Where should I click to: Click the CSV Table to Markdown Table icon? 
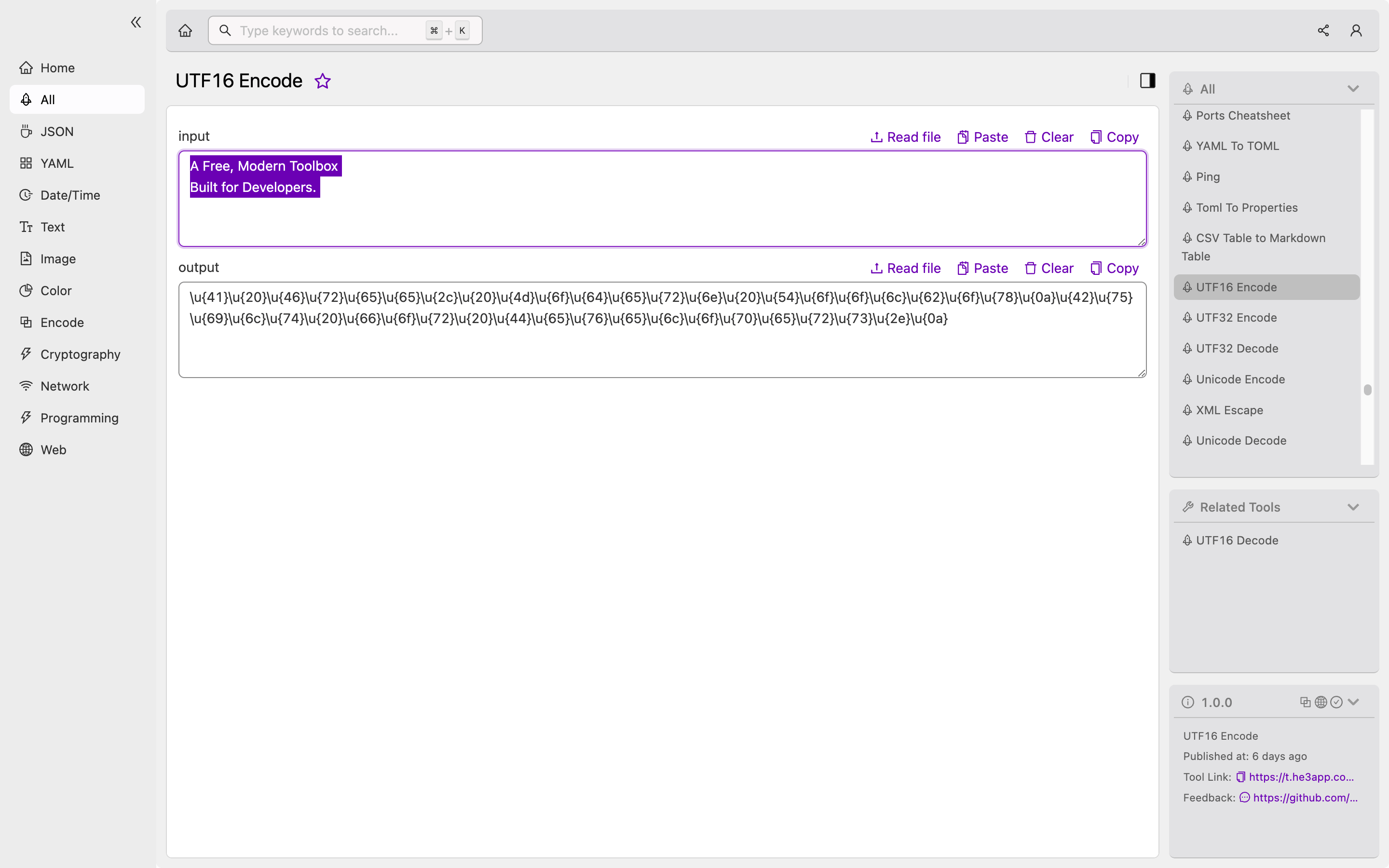(x=1188, y=238)
